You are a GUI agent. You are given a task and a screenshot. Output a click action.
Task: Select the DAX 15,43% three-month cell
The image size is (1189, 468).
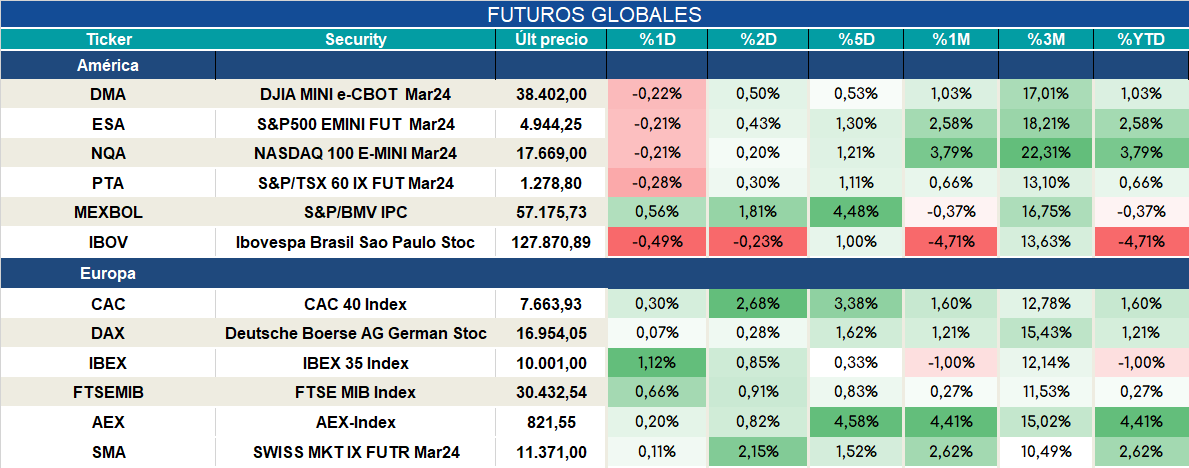coord(1046,334)
